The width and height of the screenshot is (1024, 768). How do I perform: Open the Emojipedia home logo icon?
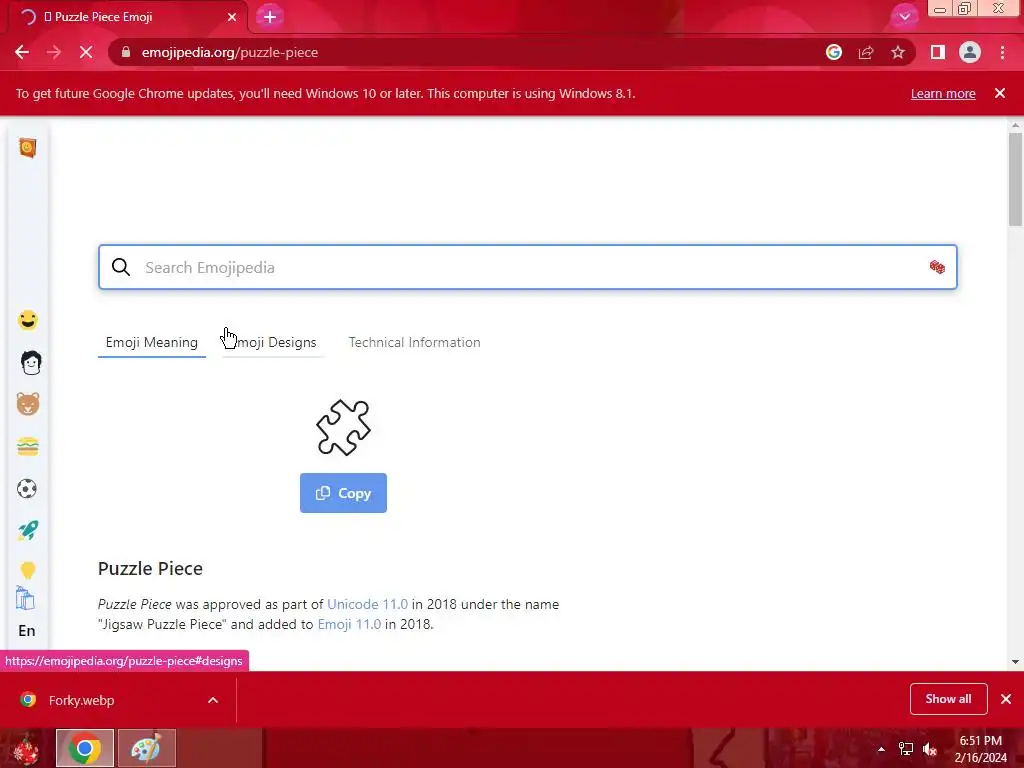coord(27,148)
